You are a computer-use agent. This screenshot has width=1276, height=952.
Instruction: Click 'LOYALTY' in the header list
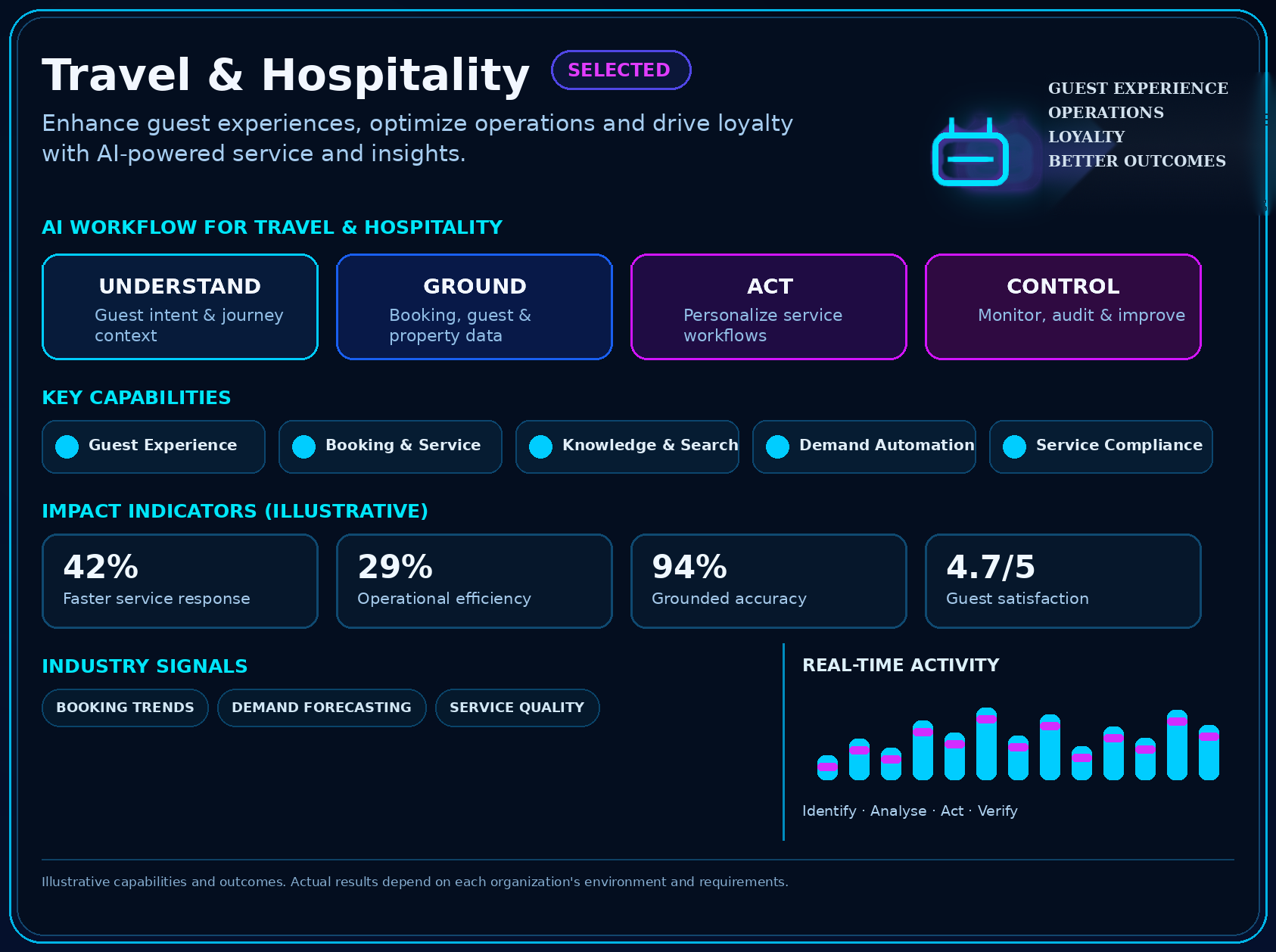click(x=1086, y=137)
